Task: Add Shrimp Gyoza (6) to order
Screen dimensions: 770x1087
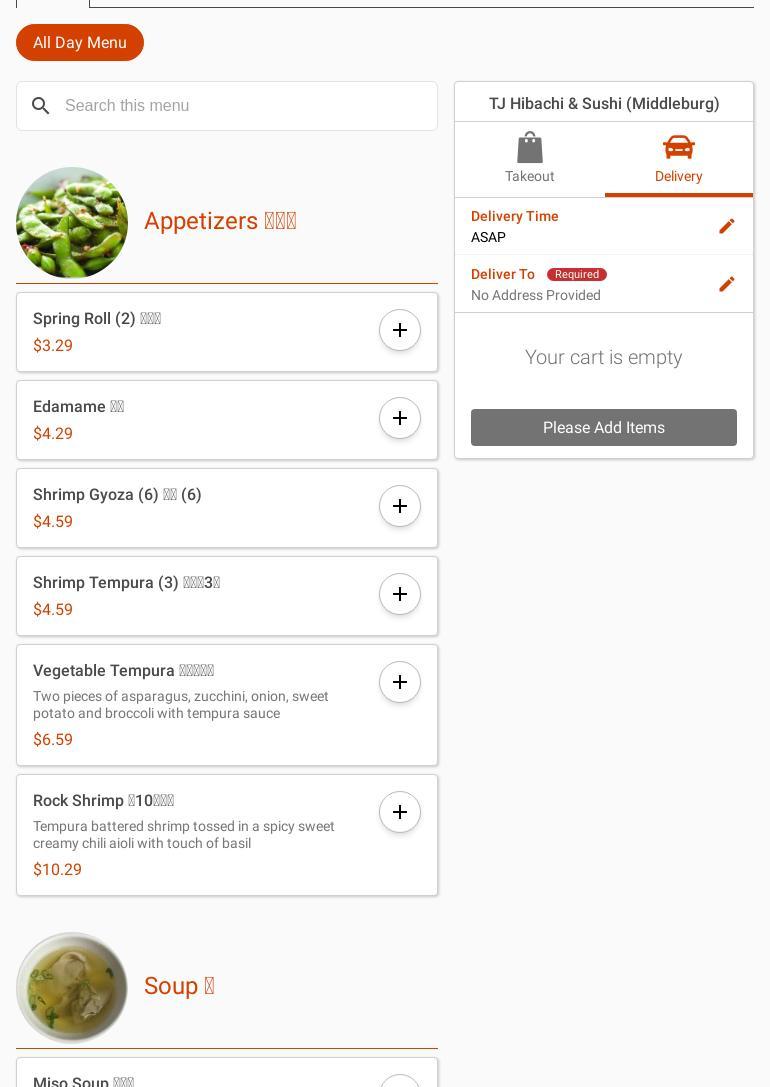Action: tap(400, 506)
